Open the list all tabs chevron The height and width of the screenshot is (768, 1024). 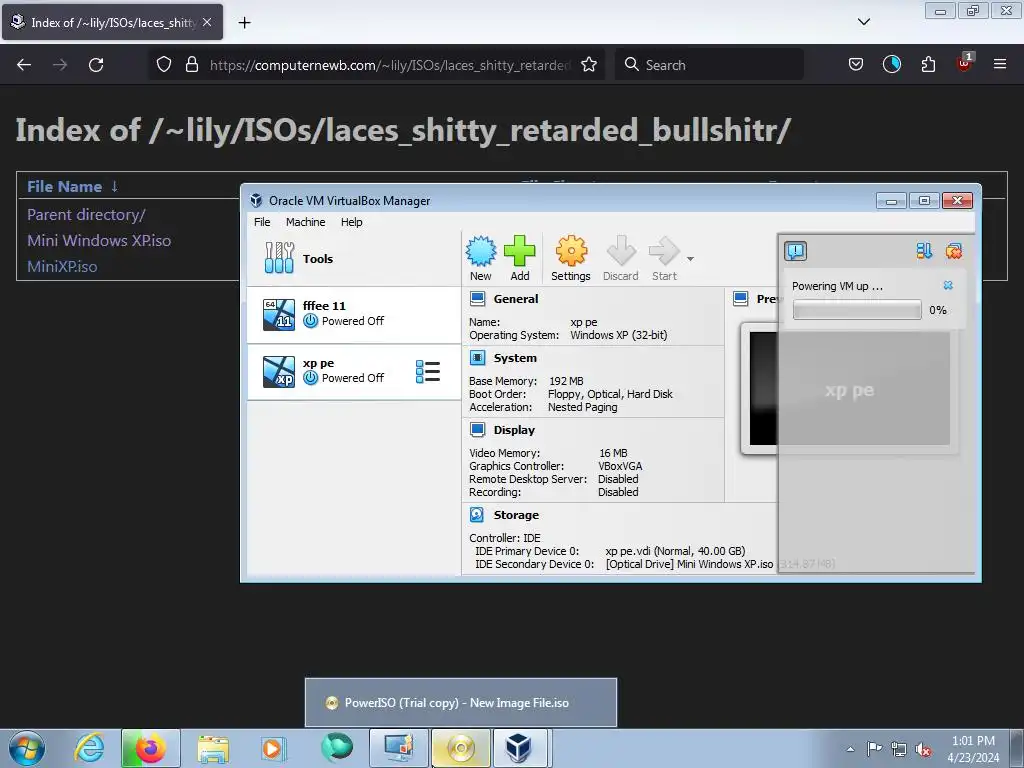[x=864, y=22]
